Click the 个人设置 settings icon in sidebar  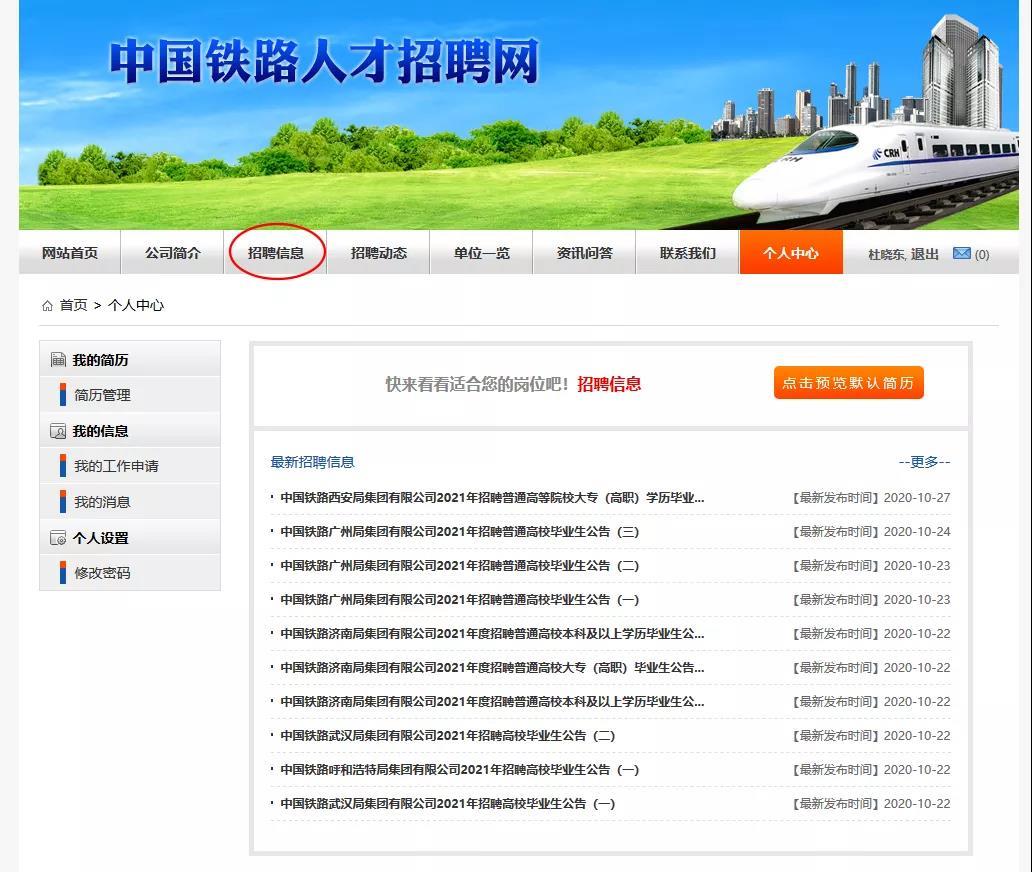58,538
